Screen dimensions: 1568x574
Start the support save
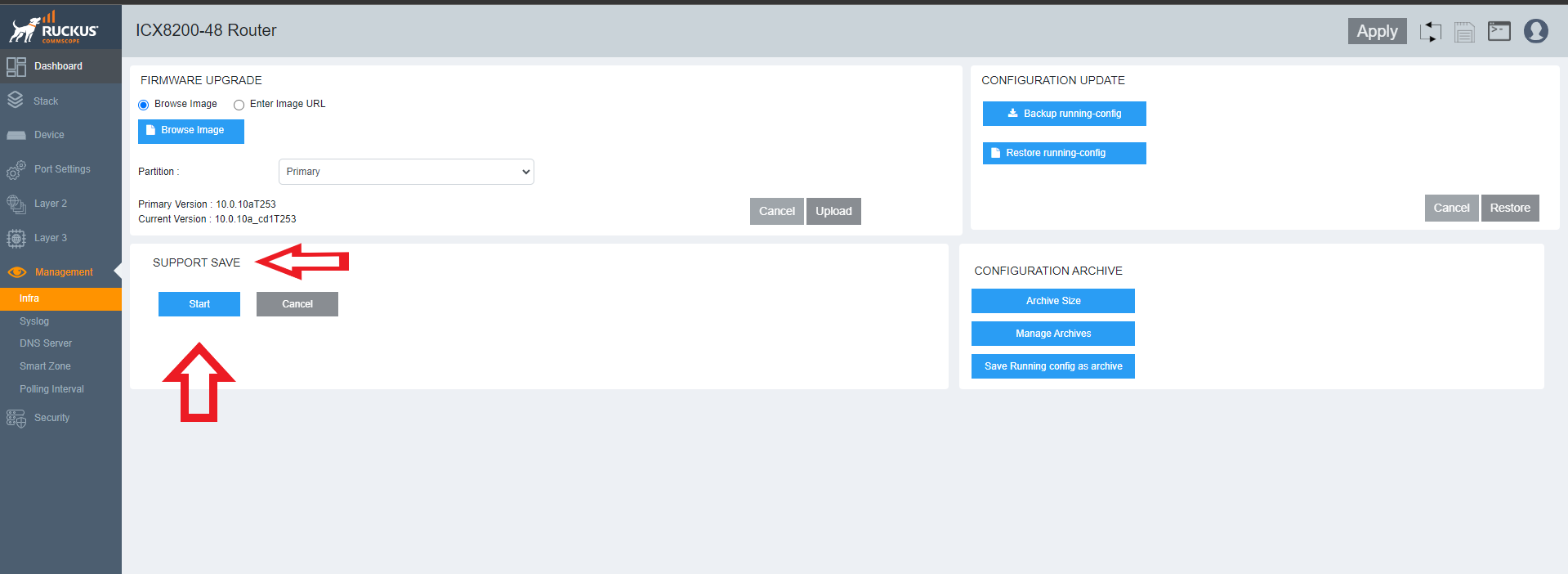[x=199, y=304]
